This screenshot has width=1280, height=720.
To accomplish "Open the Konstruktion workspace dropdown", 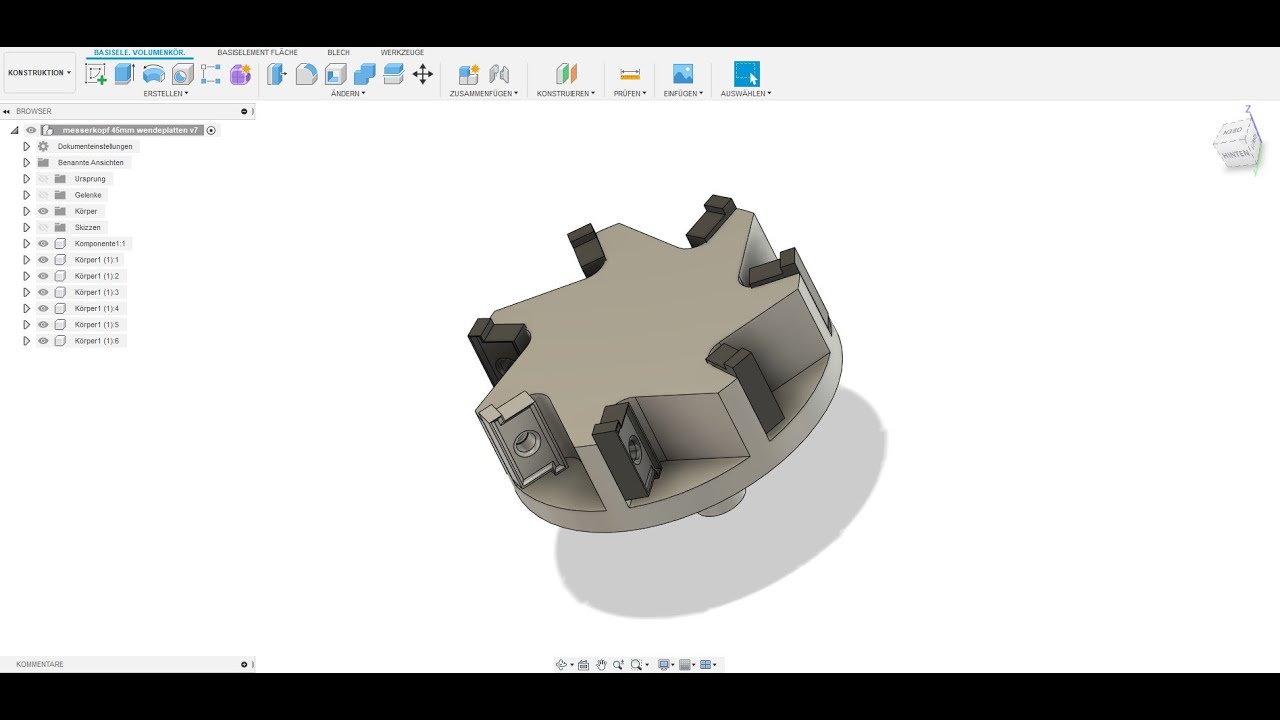I will pyautogui.click(x=40, y=73).
